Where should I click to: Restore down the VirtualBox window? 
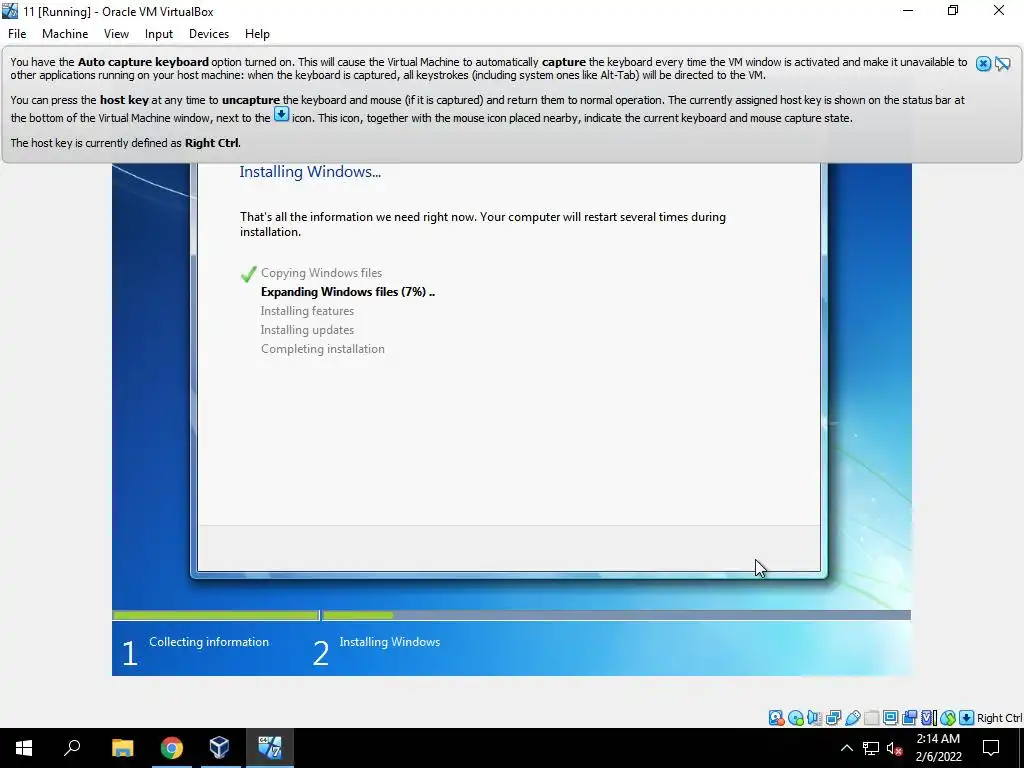tap(953, 10)
